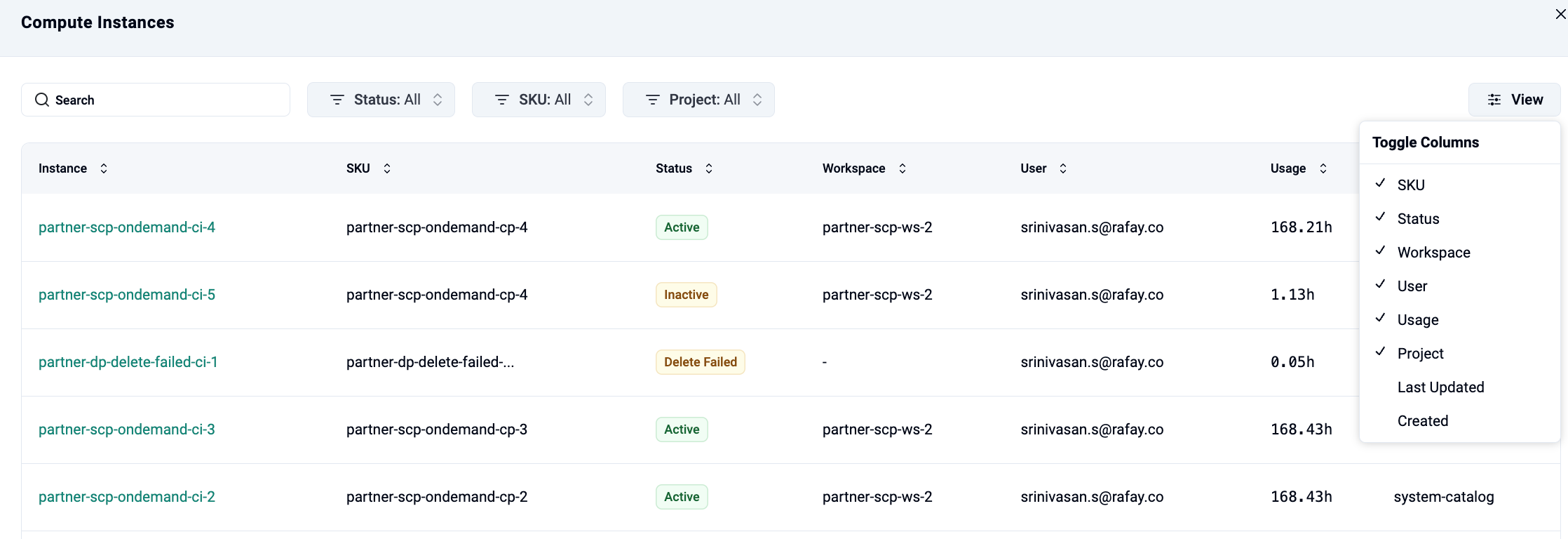Sort by Workspace using its arrows icon
Image resolution: width=1568 pixels, height=539 pixels.
point(903,168)
